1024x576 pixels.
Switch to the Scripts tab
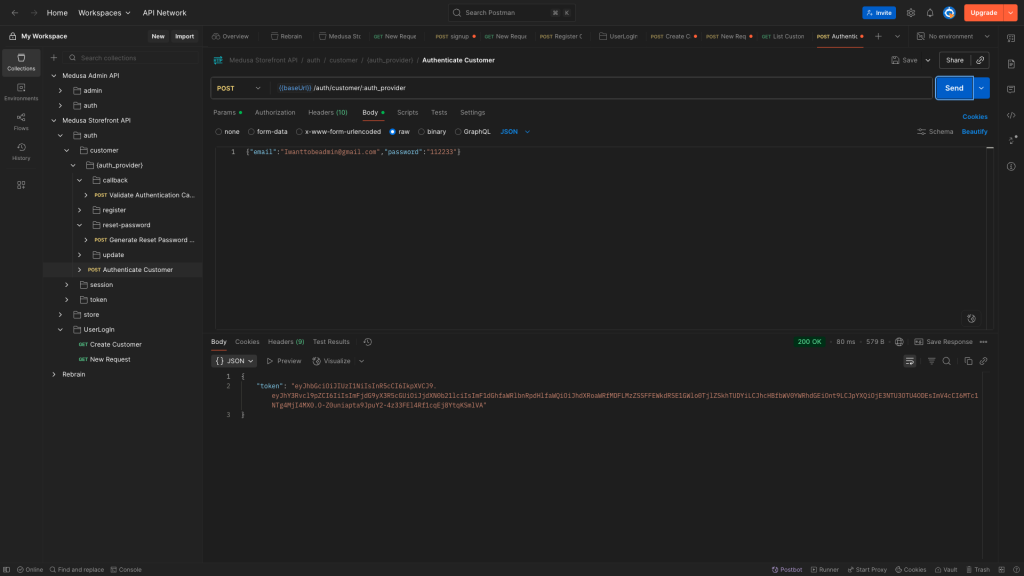coord(408,112)
